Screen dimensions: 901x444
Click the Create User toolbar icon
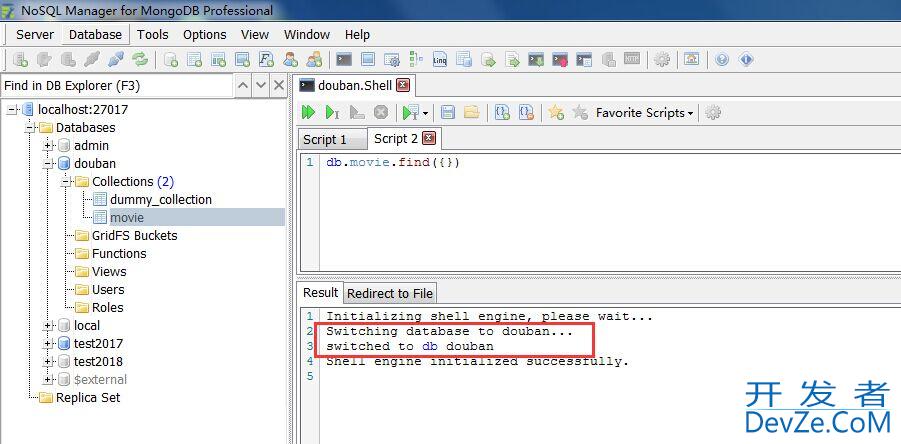[290, 59]
